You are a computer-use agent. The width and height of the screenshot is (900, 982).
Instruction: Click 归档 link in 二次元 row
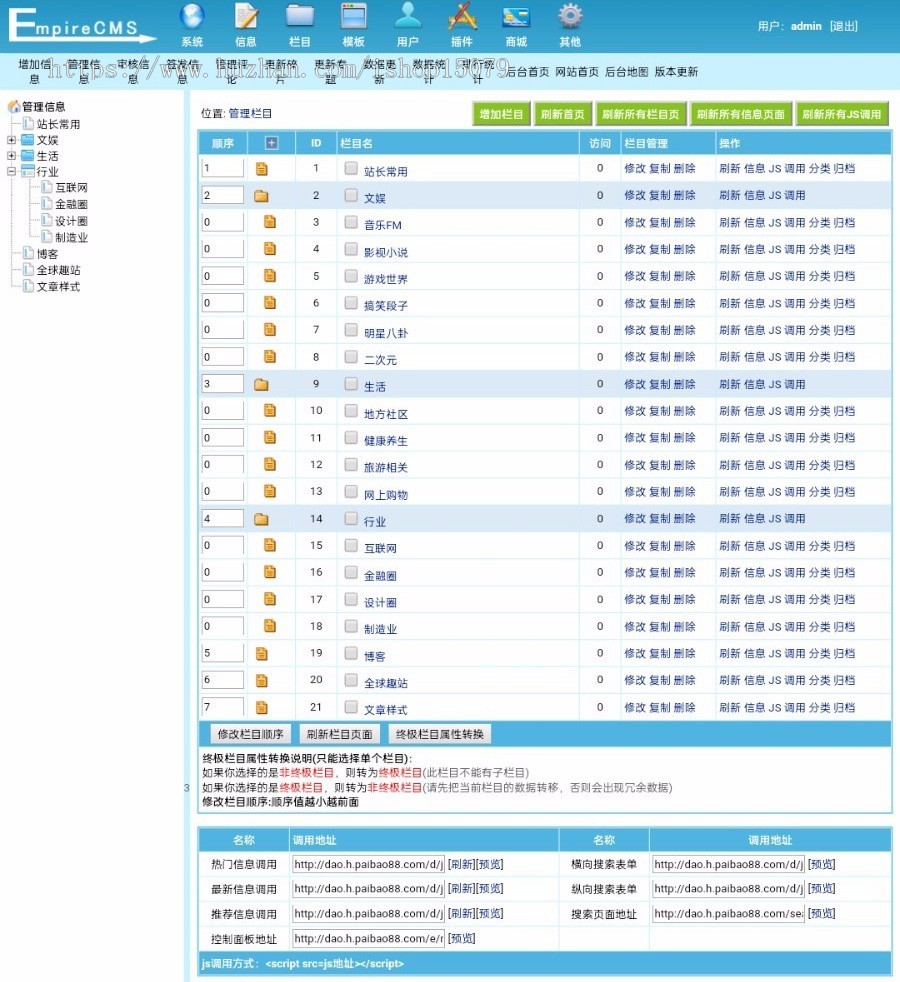point(844,357)
